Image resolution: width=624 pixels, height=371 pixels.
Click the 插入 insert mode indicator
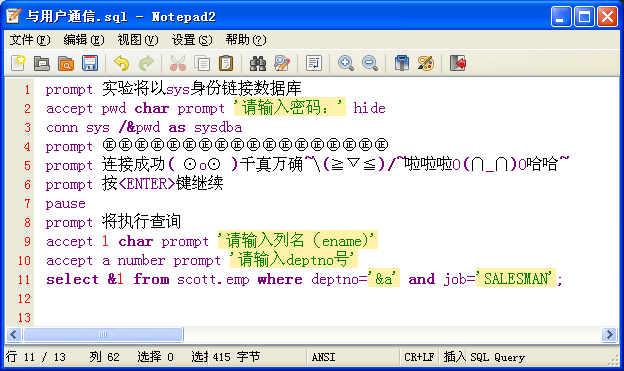point(454,357)
